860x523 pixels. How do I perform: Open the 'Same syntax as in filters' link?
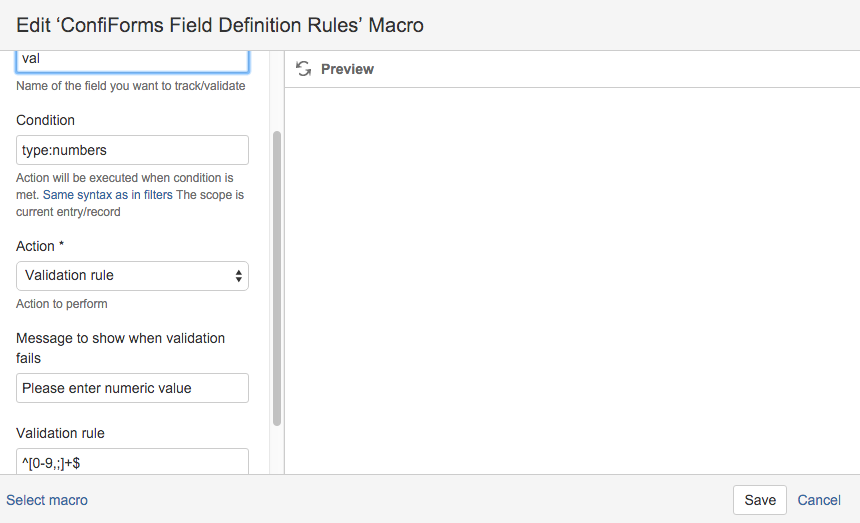108,195
